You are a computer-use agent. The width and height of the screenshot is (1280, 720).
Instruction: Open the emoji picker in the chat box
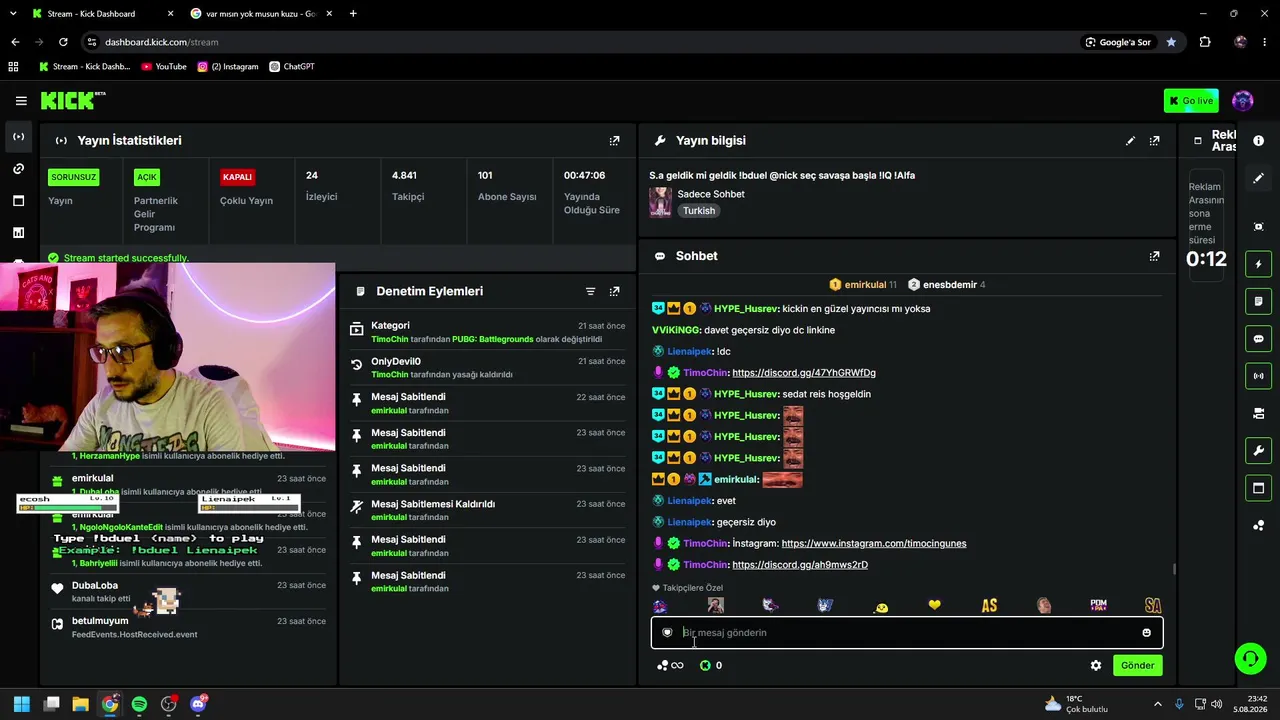click(1146, 633)
